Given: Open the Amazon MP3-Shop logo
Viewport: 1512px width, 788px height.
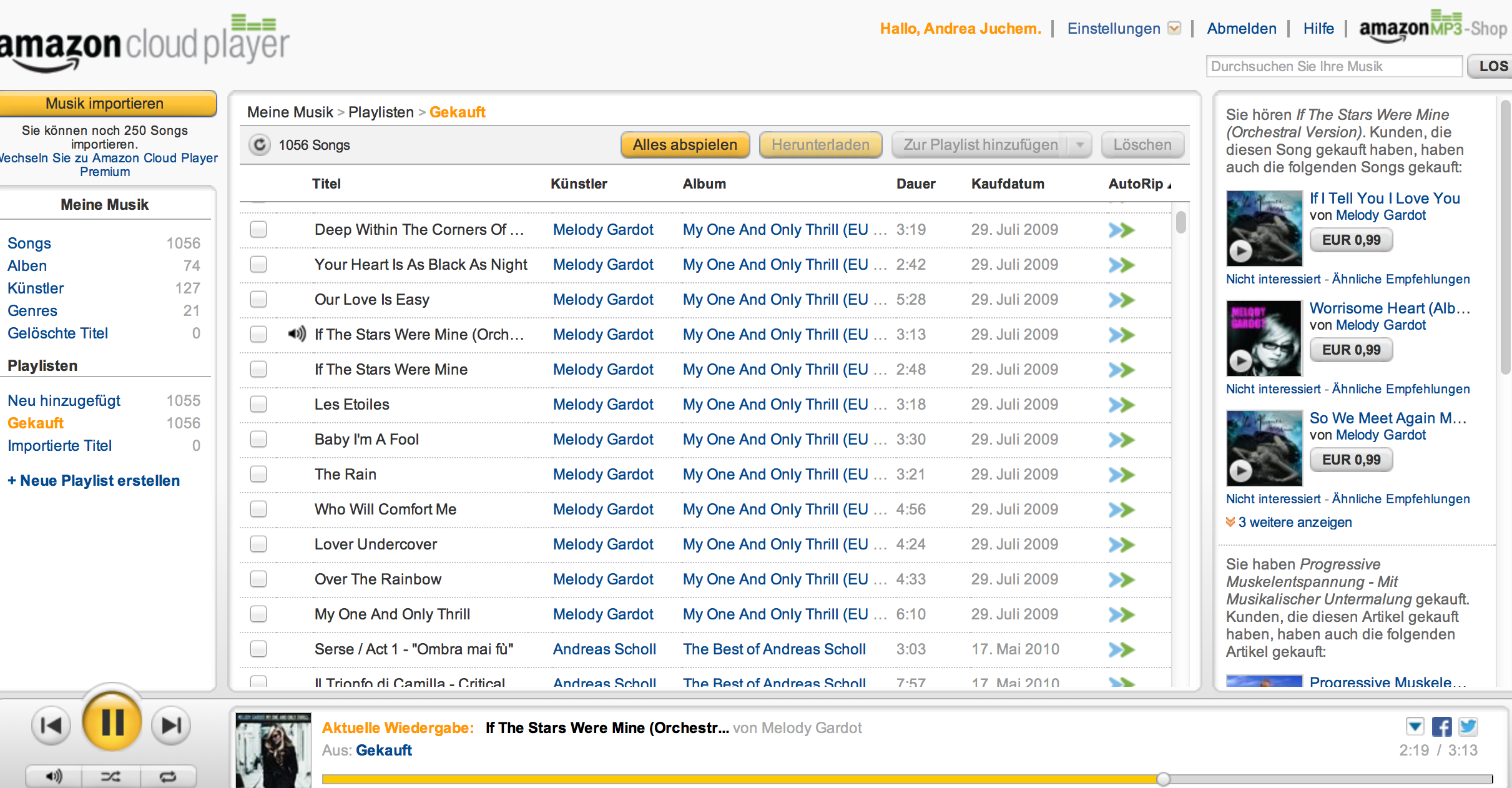Looking at the screenshot, I should [1433, 26].
